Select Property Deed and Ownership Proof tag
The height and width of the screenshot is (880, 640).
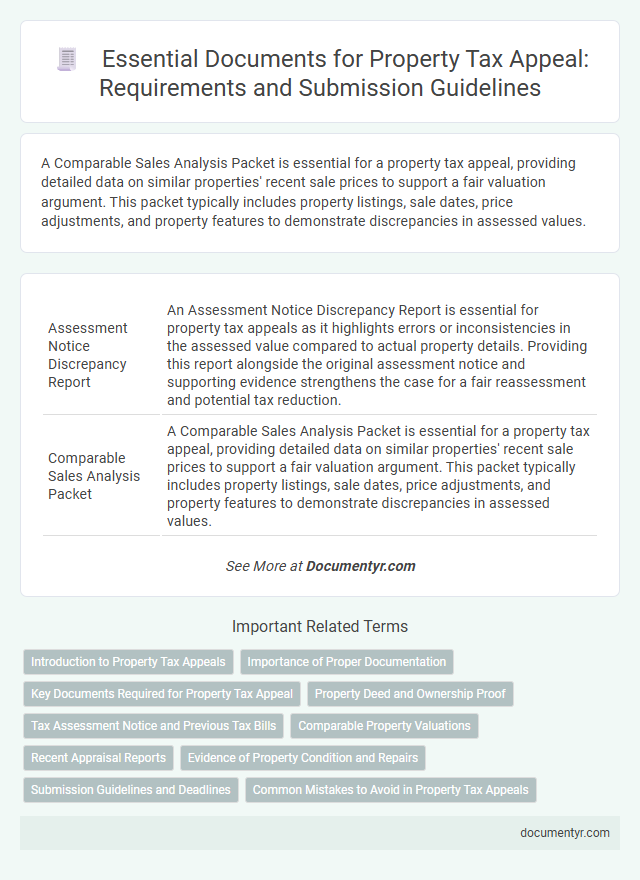click(x=410, y=694)
